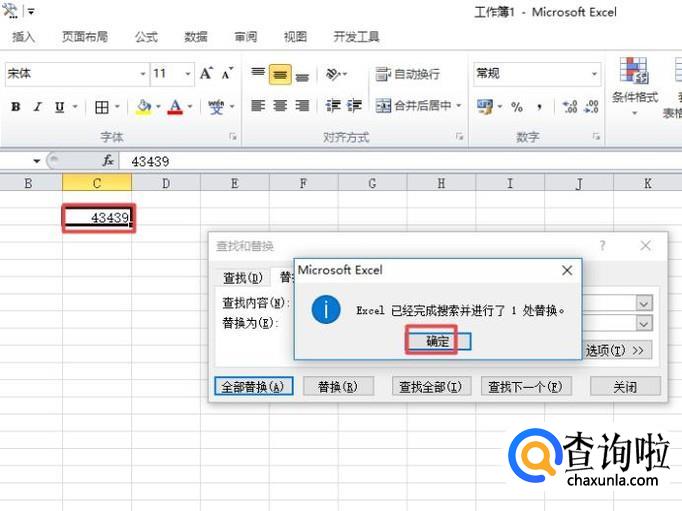
Task: Select column G header
Action: [372, 183]
